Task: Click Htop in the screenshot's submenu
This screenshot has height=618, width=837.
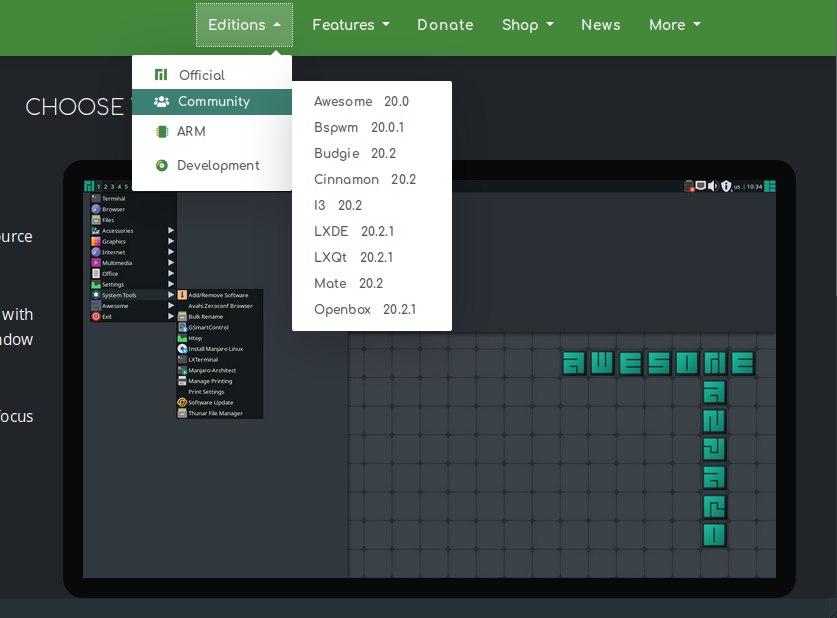Action: click(219, 338)
